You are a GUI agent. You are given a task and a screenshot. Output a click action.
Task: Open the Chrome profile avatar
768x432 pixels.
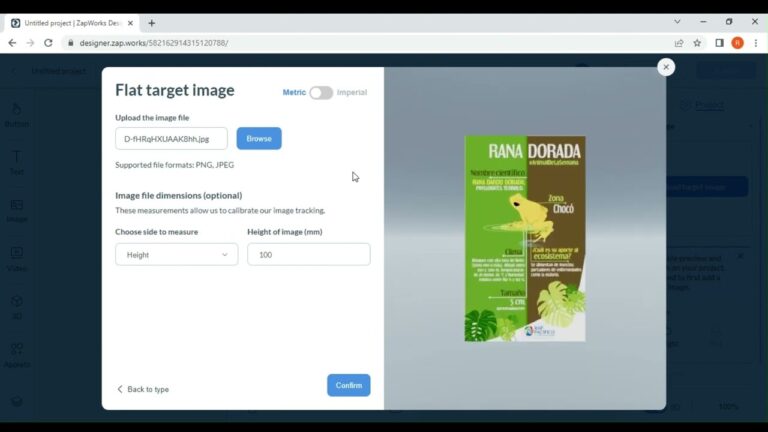coord(737,43)
